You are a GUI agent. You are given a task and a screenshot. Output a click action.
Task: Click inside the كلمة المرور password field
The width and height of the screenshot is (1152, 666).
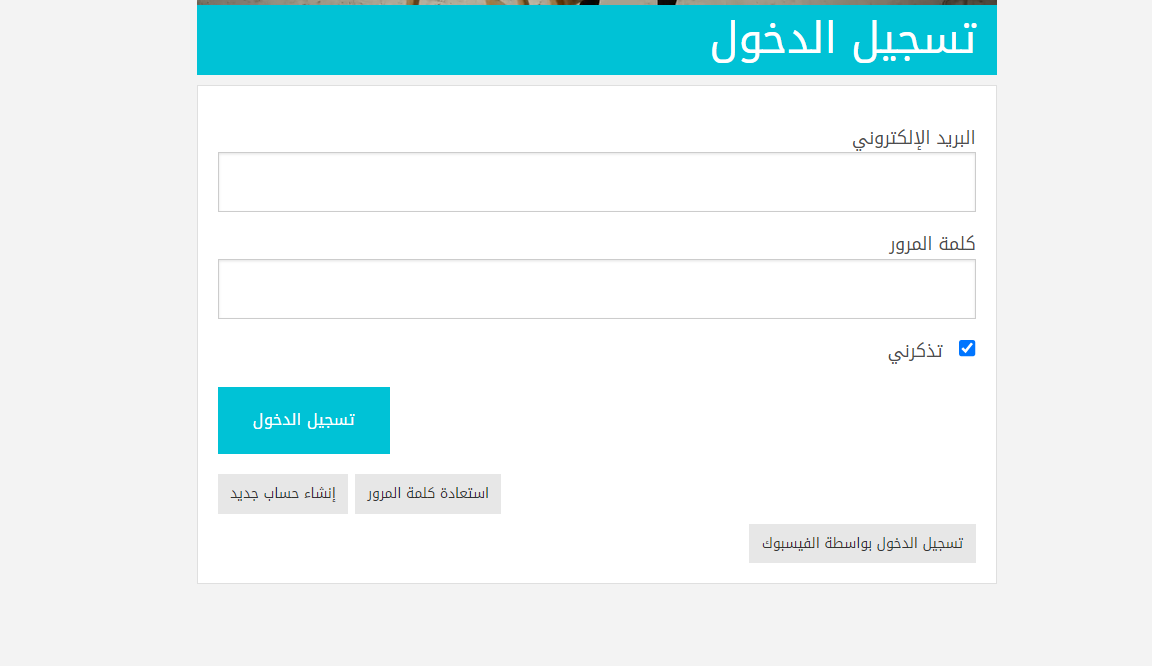coord(596,288)
